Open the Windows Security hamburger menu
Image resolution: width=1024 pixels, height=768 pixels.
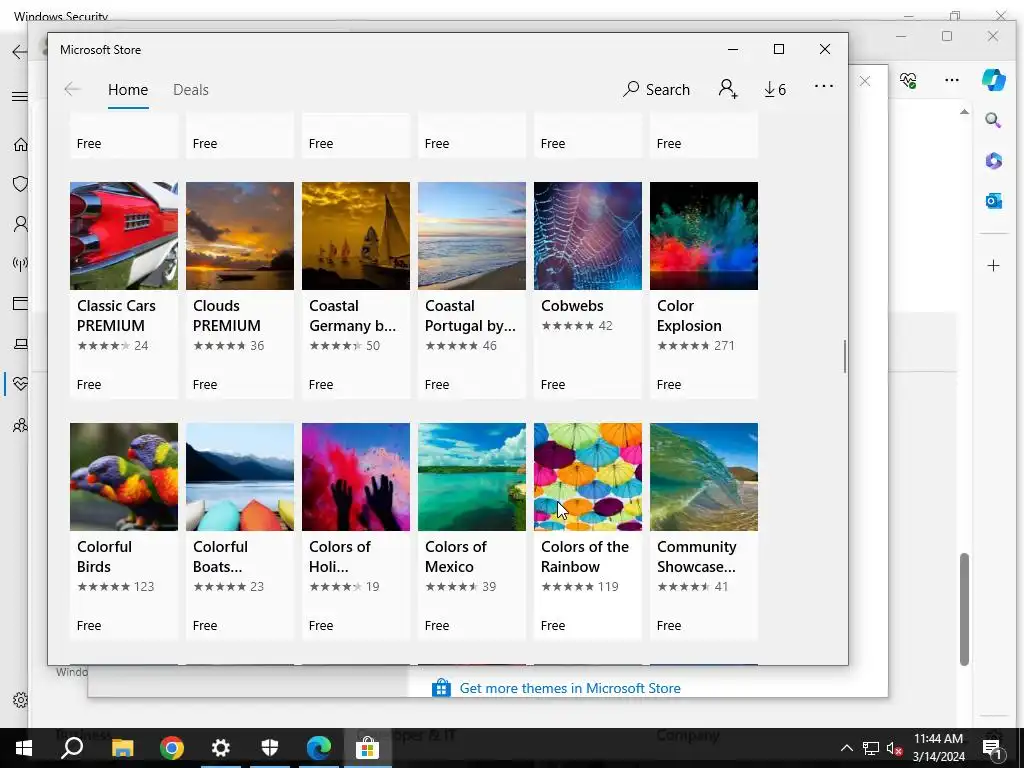pyautogui.click(x=20, y=97)
